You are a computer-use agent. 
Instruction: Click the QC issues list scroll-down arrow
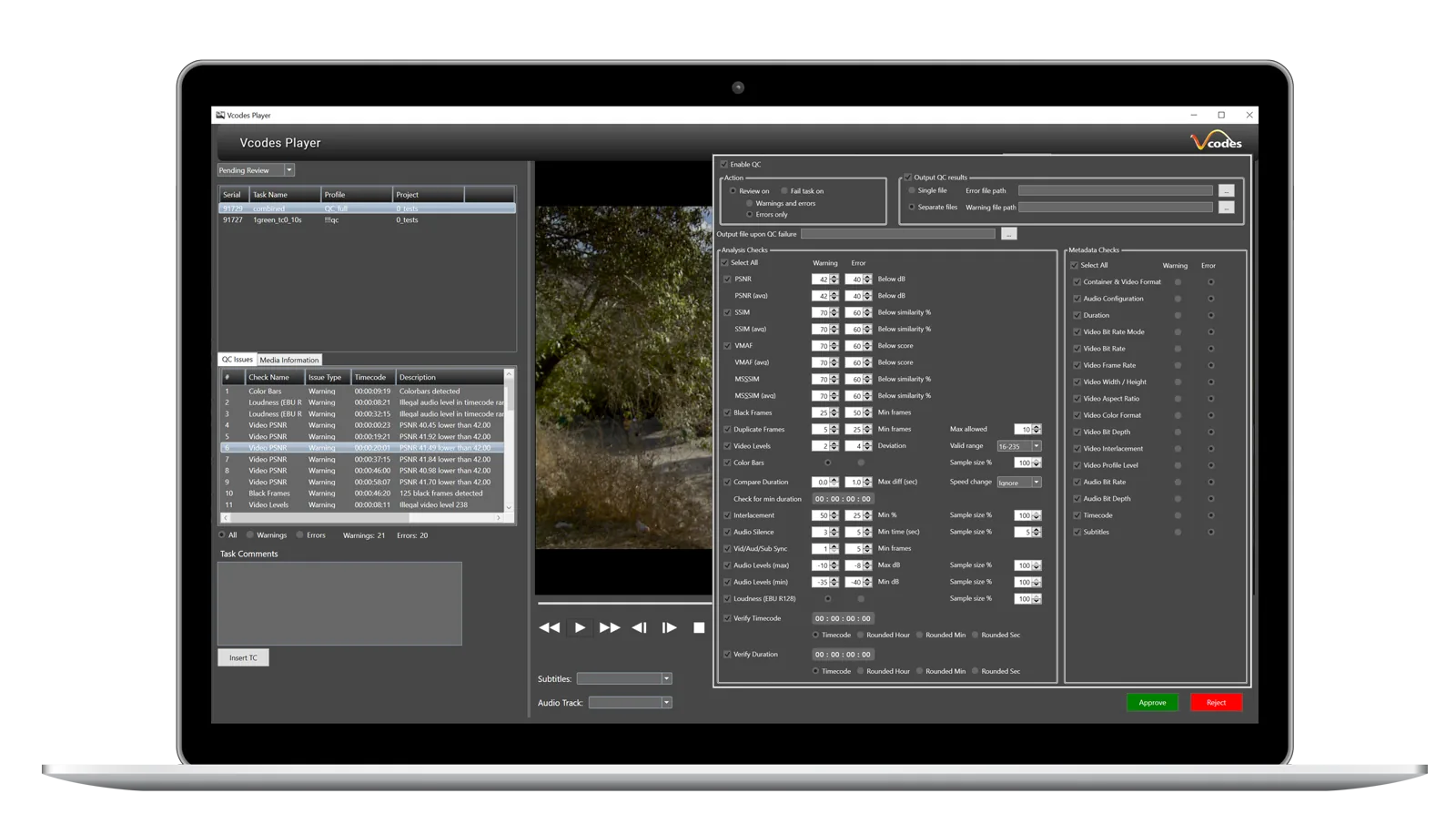click(x=509, y=507)
